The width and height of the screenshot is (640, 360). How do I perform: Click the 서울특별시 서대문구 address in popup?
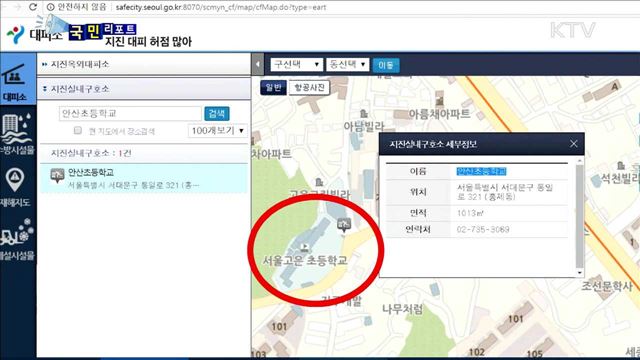click(x=504, y=192)
